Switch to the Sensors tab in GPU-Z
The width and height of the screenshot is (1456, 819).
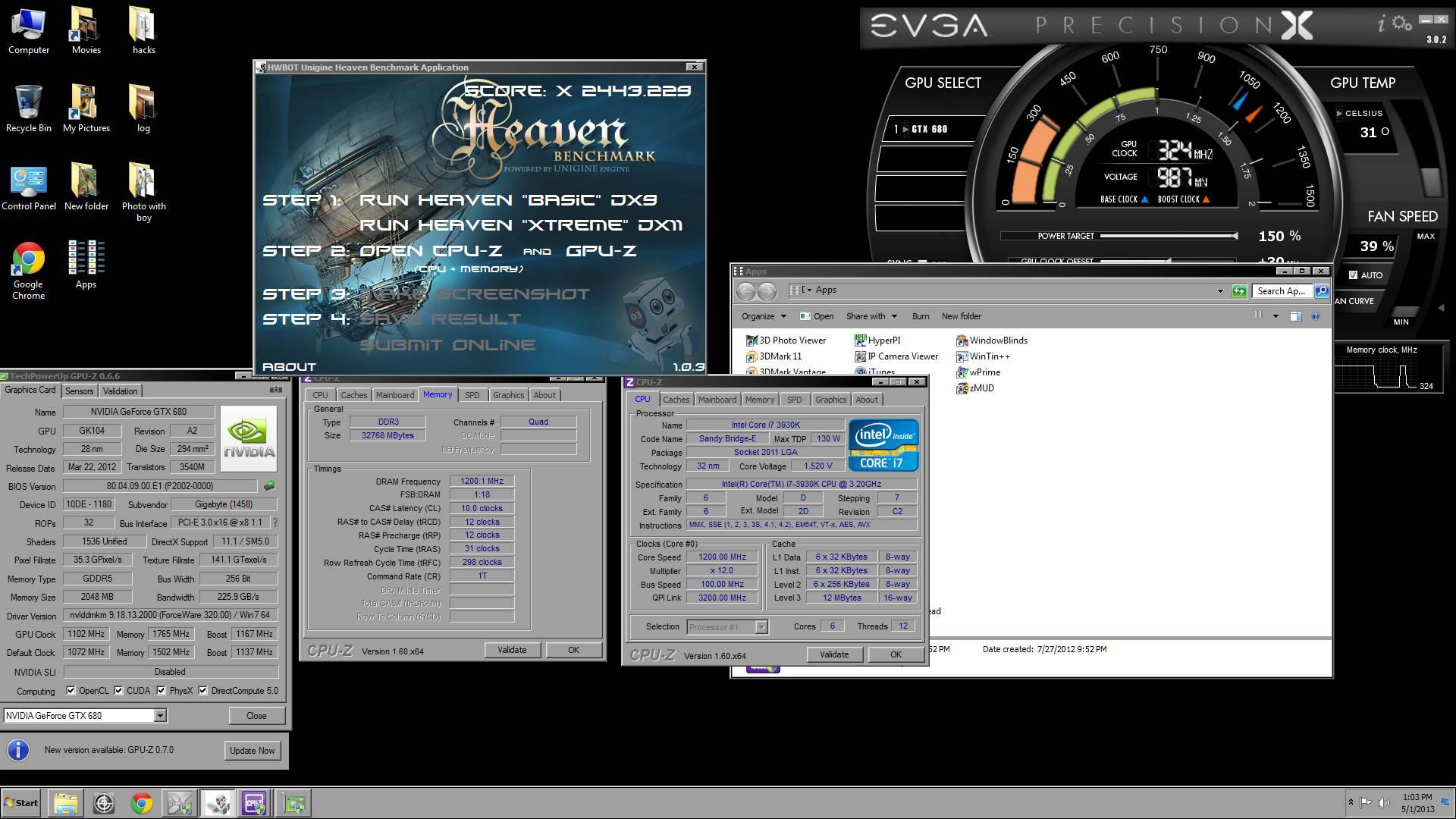[79, 391]
